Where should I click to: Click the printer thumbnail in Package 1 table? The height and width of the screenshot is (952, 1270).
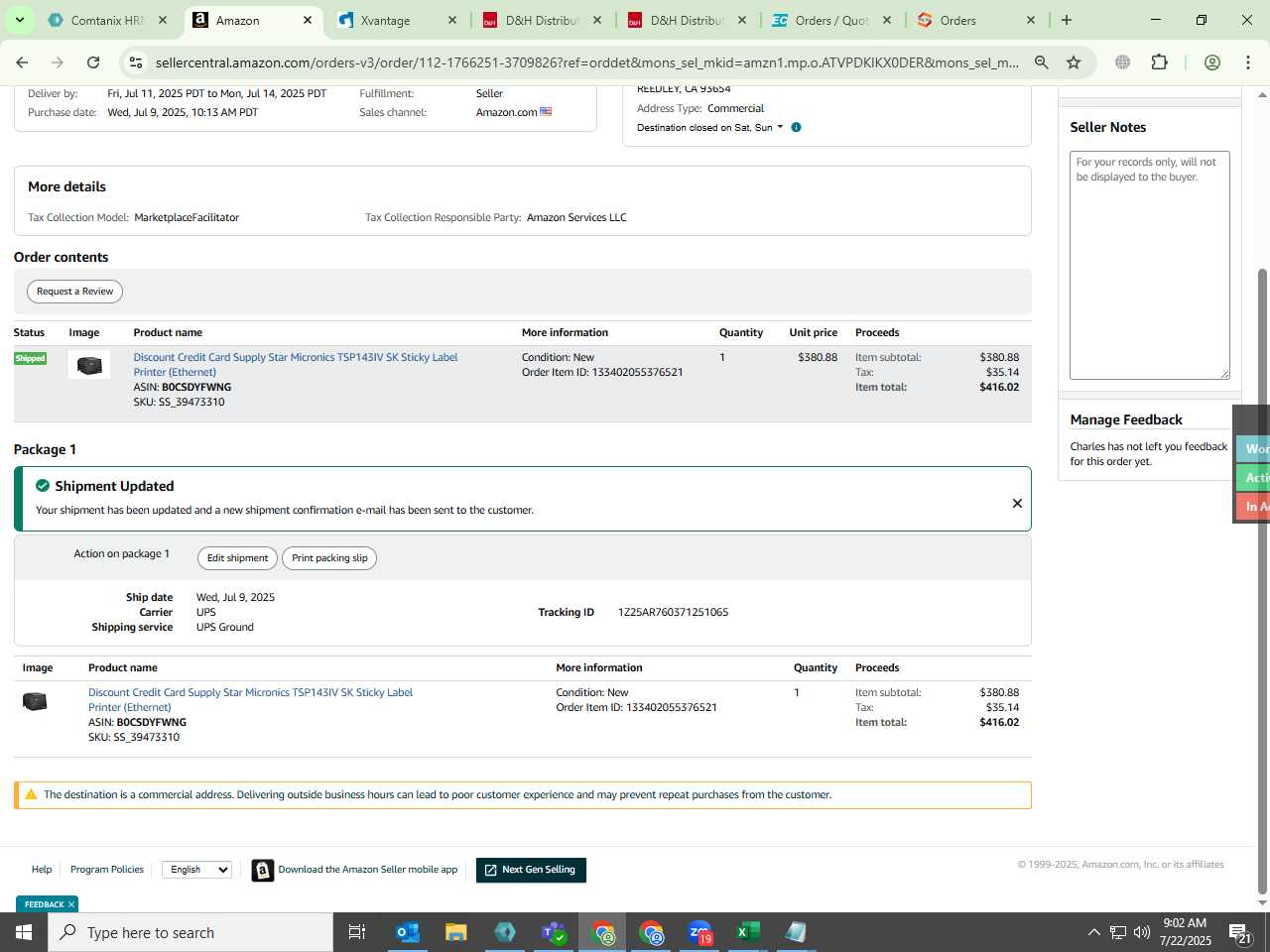35,701
